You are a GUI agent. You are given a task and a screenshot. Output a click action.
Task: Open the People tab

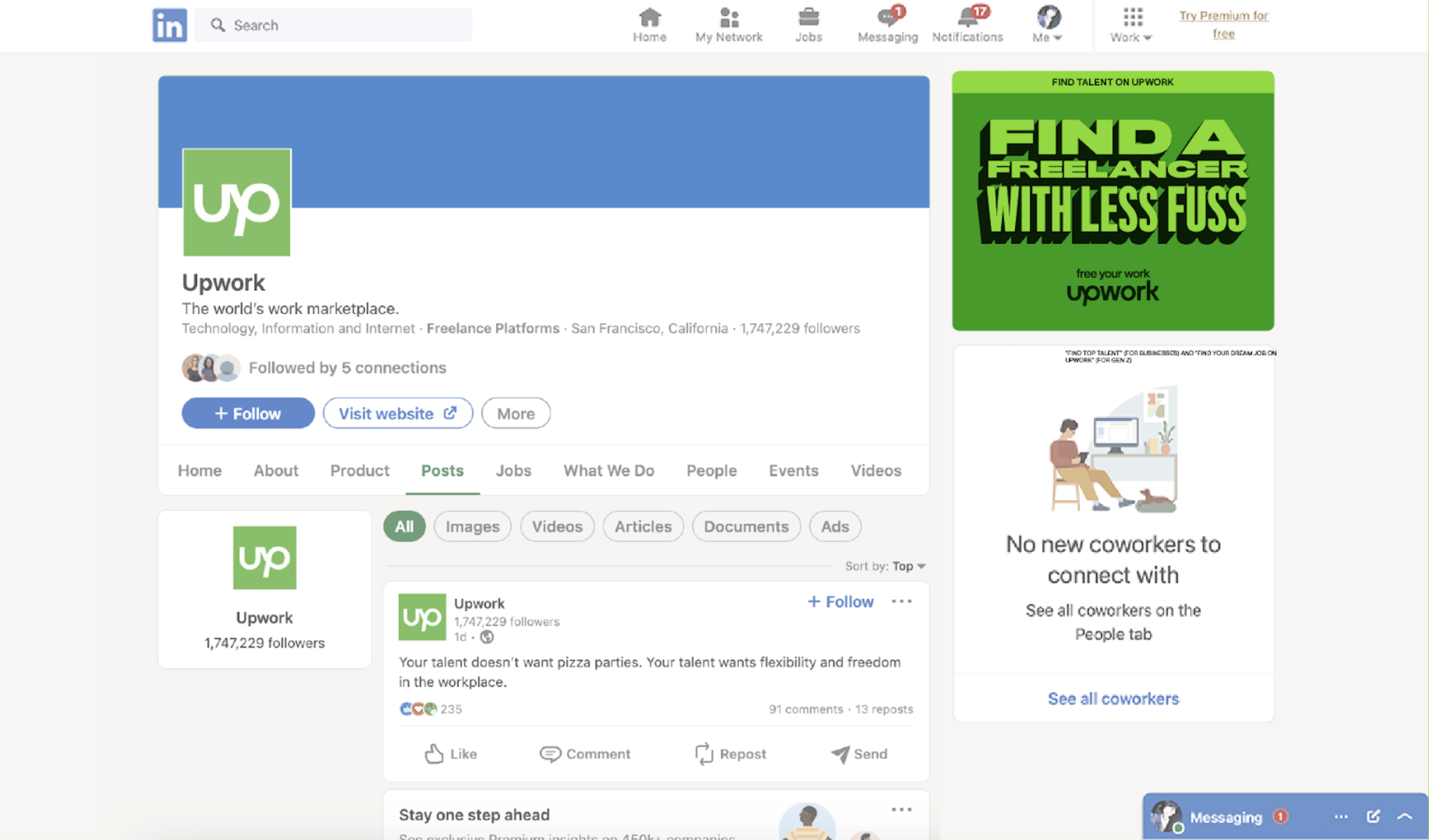[x=711, y=470]
